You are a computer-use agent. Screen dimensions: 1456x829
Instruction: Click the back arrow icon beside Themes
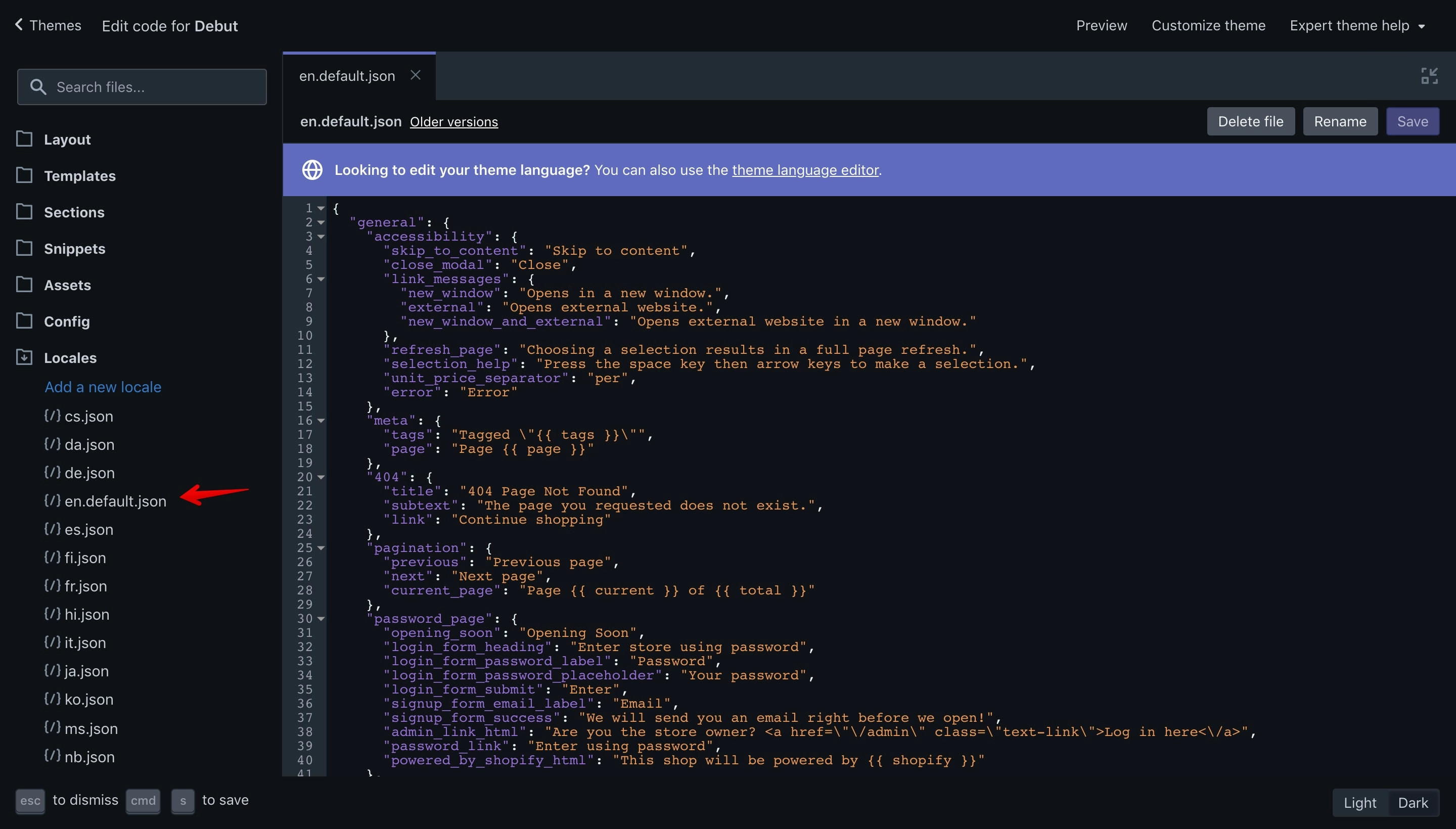[19, 25]
